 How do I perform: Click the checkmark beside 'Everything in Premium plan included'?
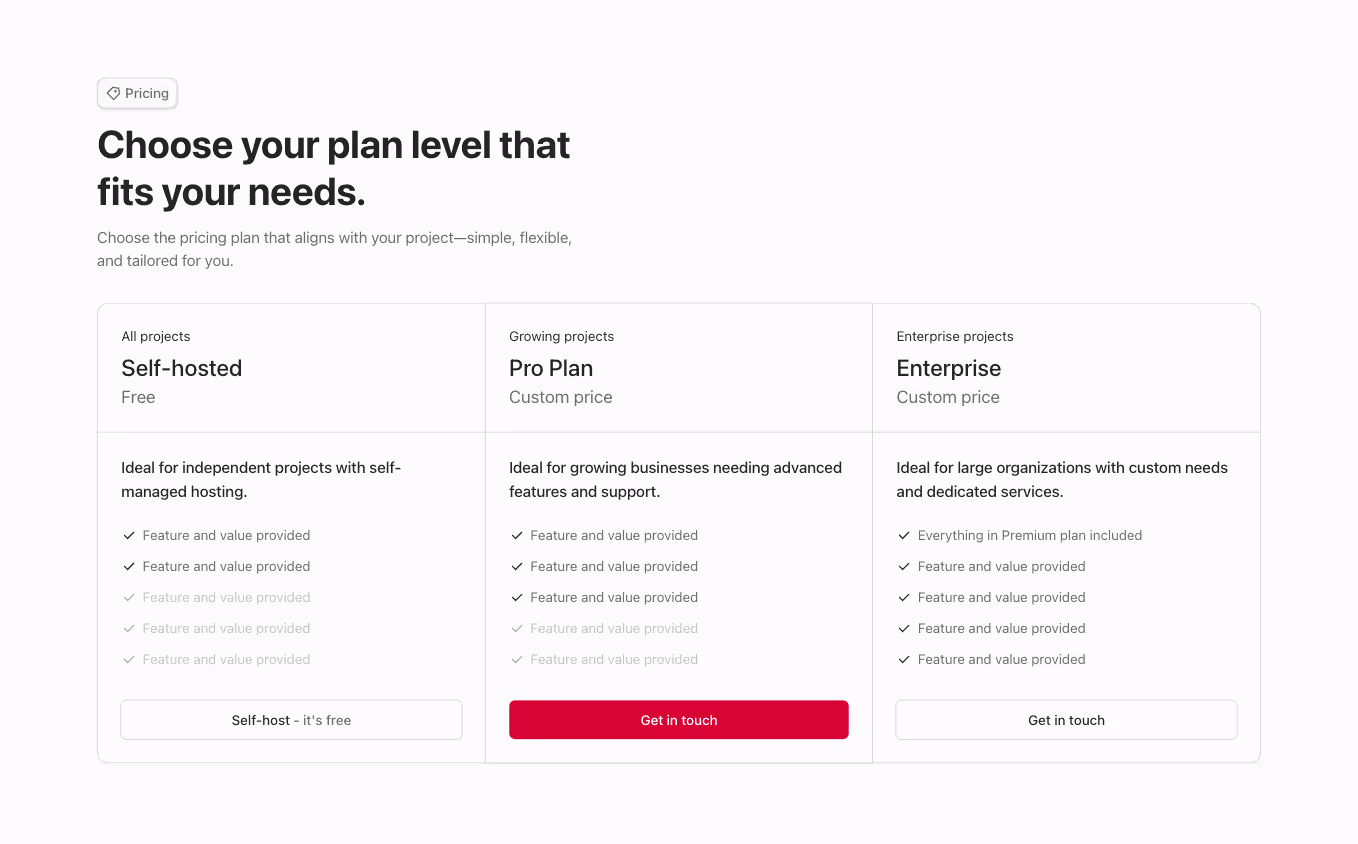click(904, 535)
